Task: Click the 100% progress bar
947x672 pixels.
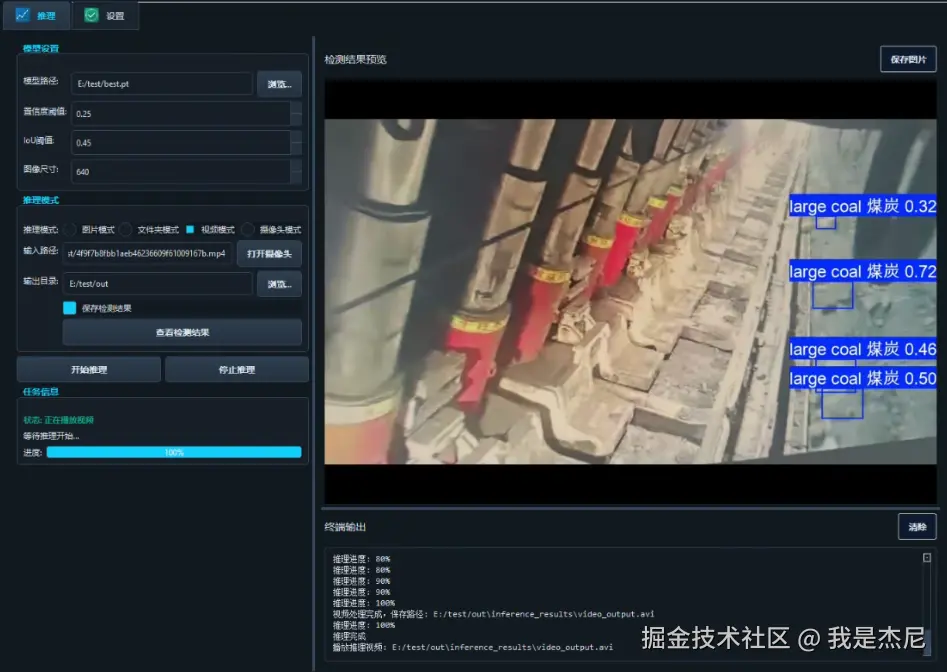Action: click(173, 451)
